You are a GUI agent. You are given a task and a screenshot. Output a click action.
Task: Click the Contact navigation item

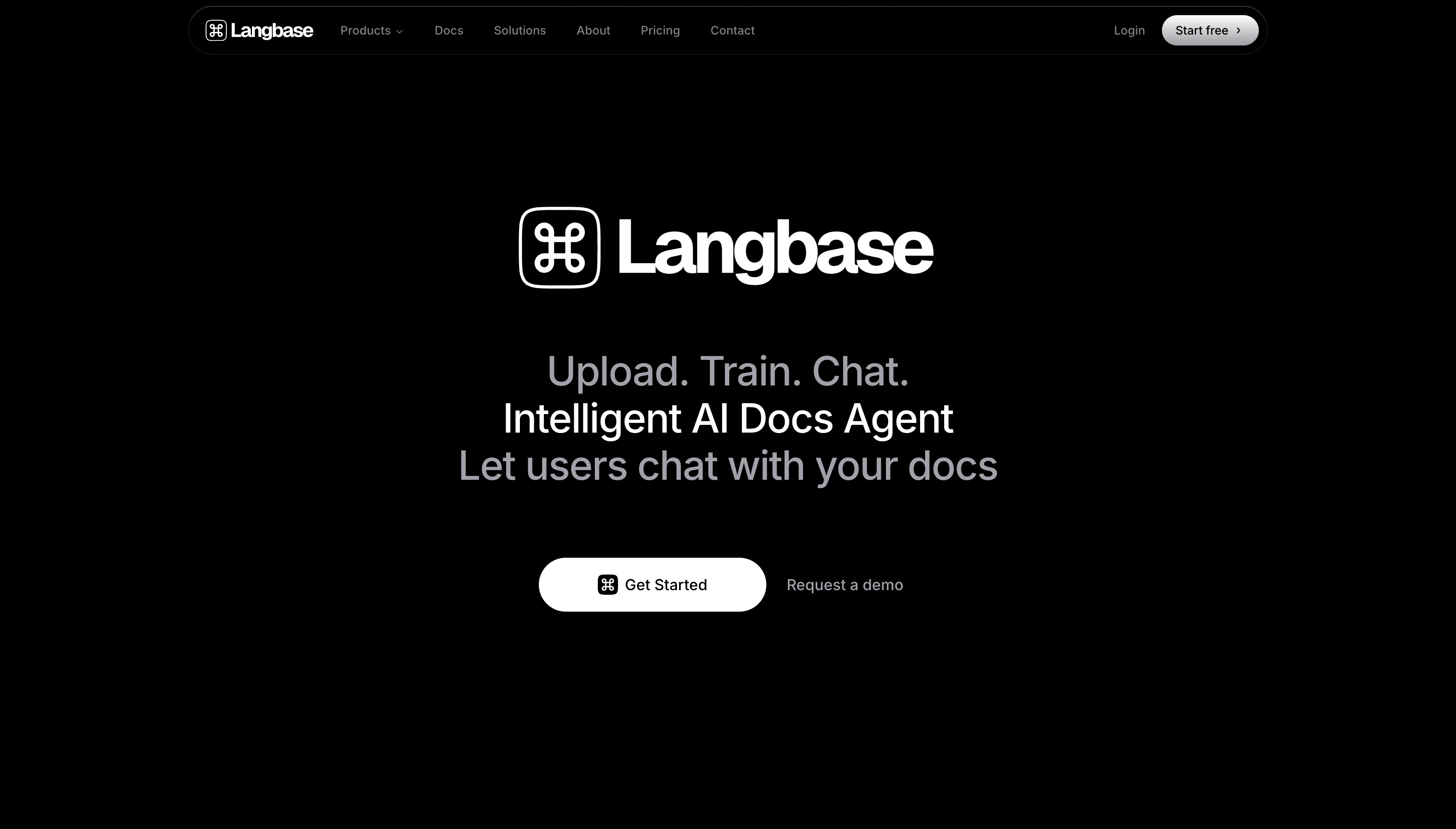[x=733, y=30]
